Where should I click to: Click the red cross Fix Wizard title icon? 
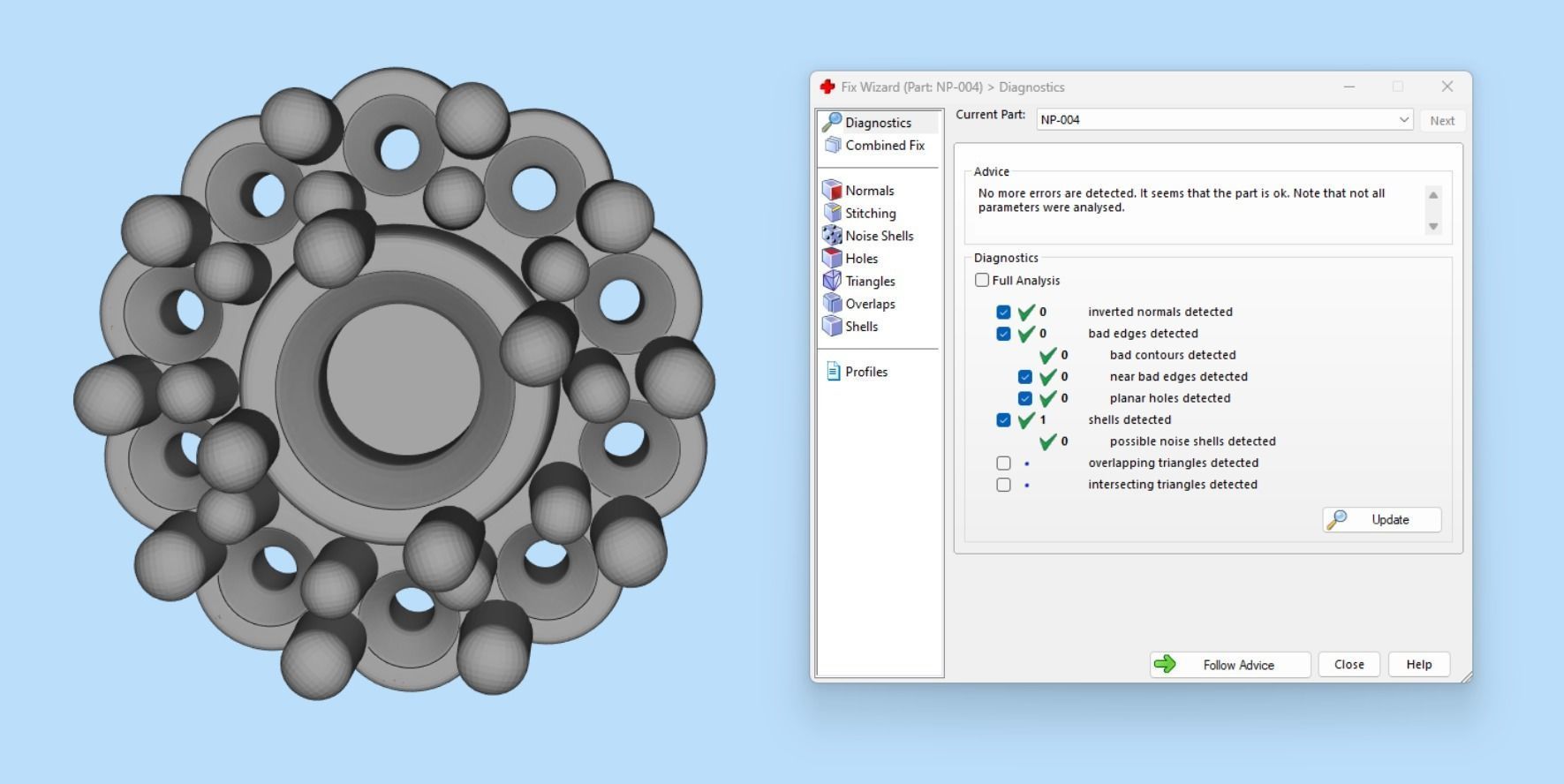(827, 87)
